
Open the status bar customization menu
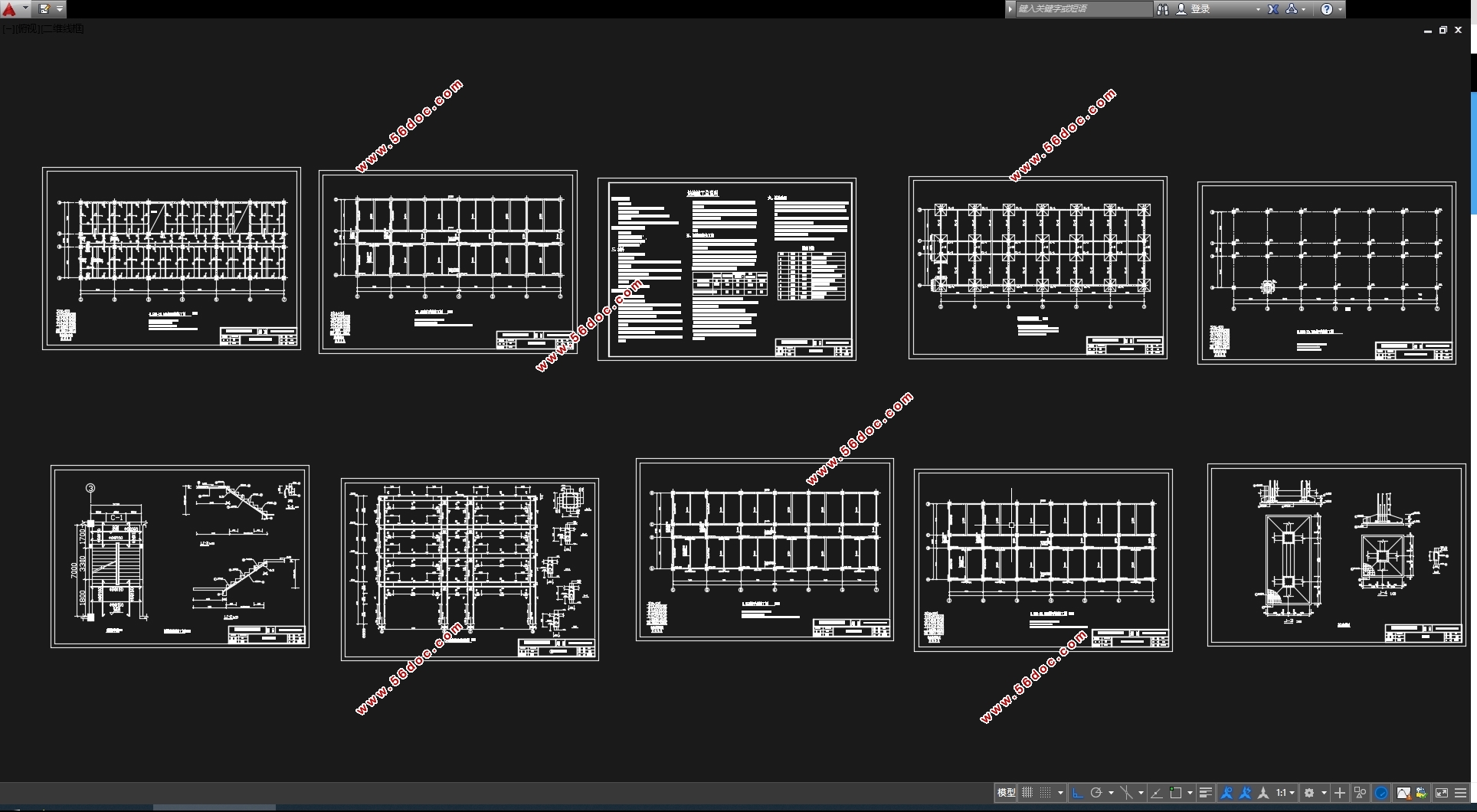click(x=1461, y=793)
